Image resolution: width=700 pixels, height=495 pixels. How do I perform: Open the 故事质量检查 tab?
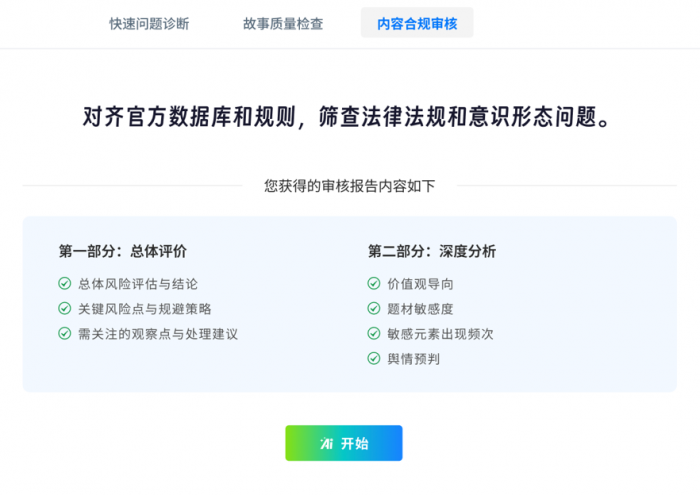click(x=283, y=23)
